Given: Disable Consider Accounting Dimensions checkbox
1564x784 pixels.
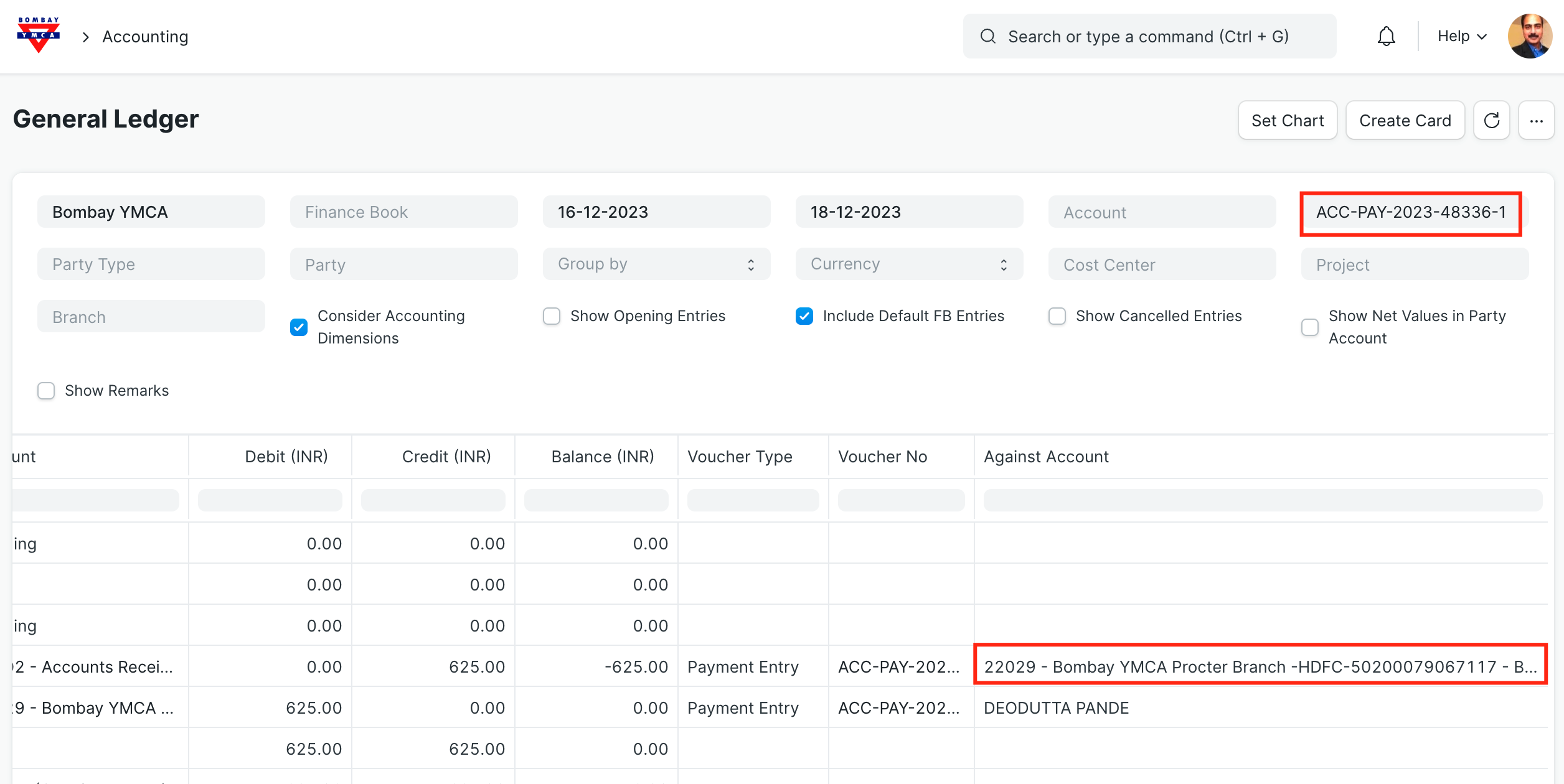Looking at the screenshot, I should 299,327.
